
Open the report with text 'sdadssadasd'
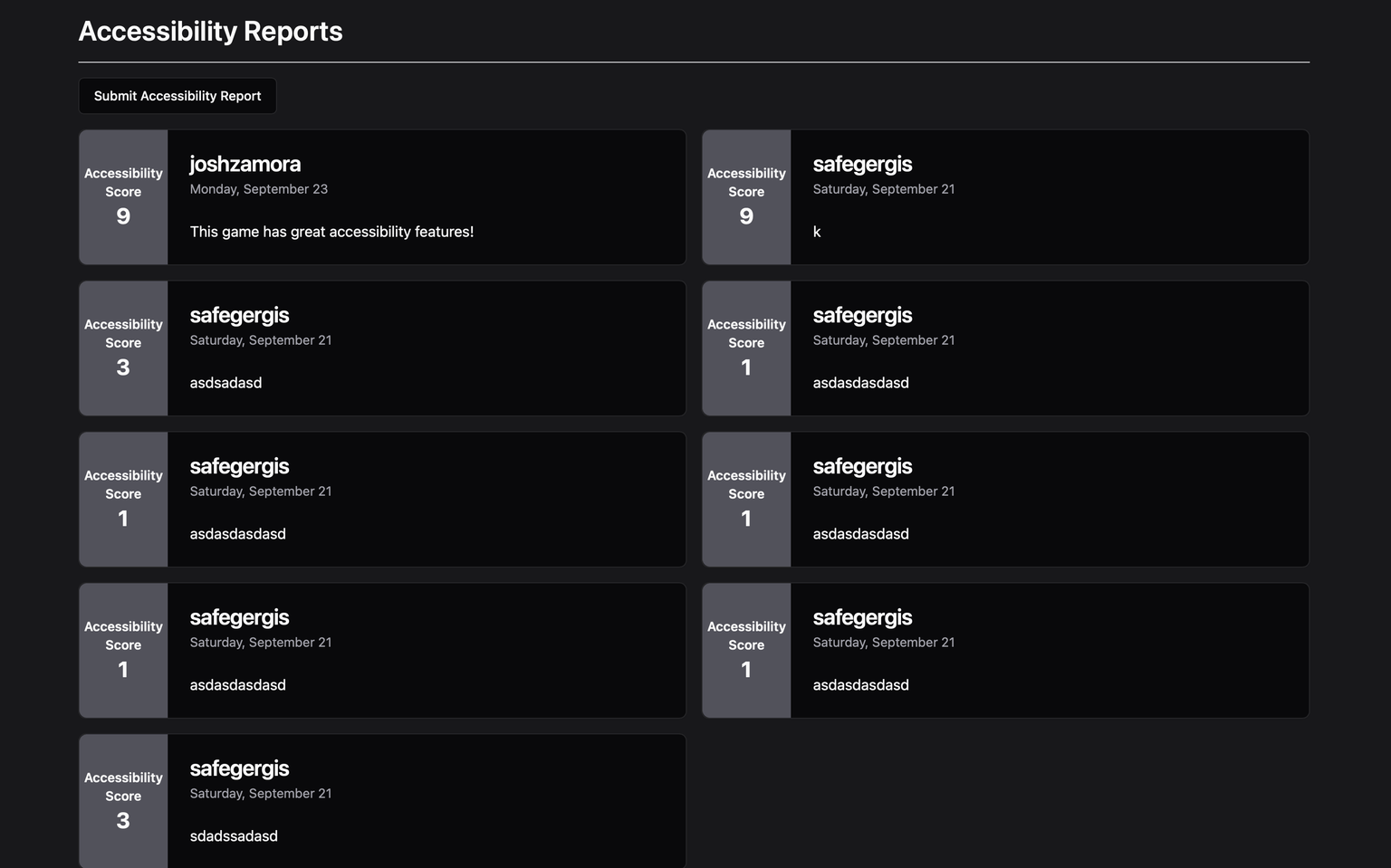[x=382, y=801]
